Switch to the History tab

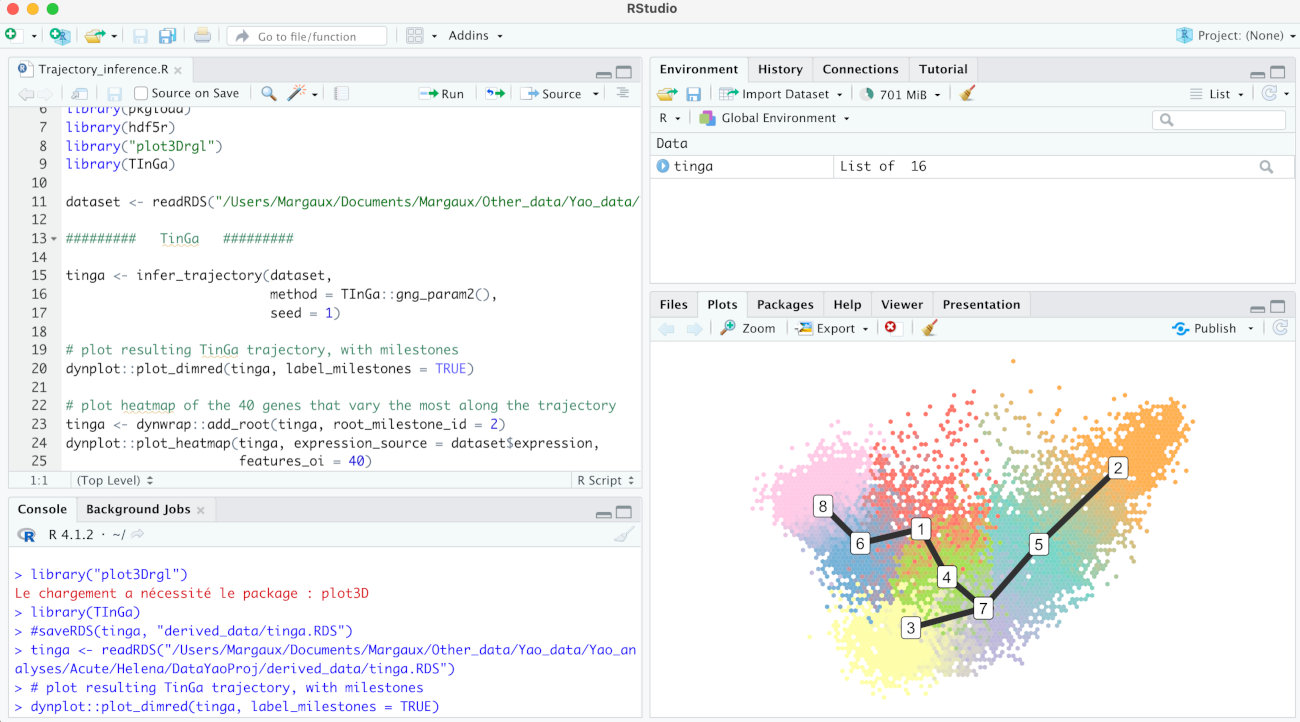(x=780, y=69)
